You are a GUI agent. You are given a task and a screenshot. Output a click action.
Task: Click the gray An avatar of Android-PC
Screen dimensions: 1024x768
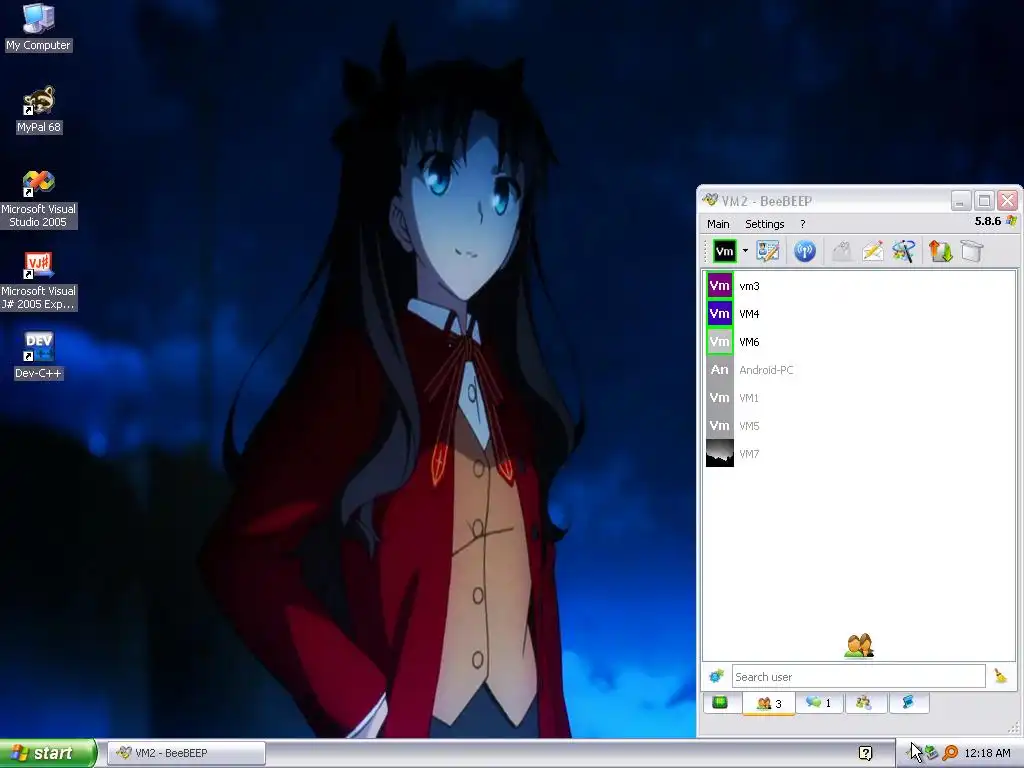[720, 370]
